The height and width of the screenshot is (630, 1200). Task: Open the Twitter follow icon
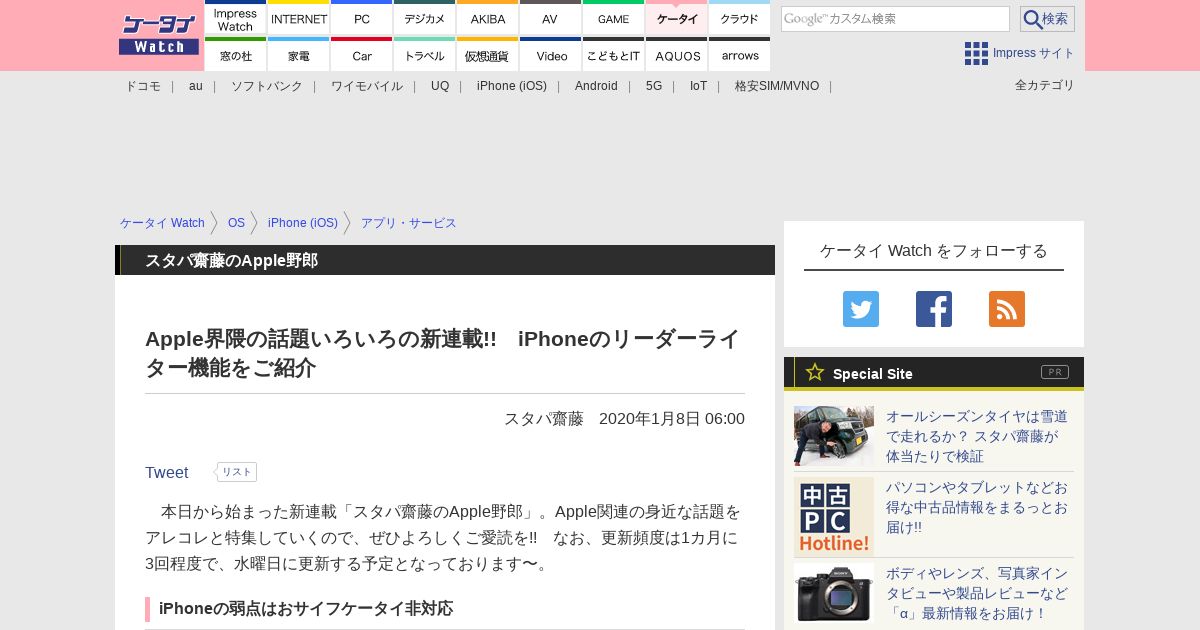pos(861,309)
